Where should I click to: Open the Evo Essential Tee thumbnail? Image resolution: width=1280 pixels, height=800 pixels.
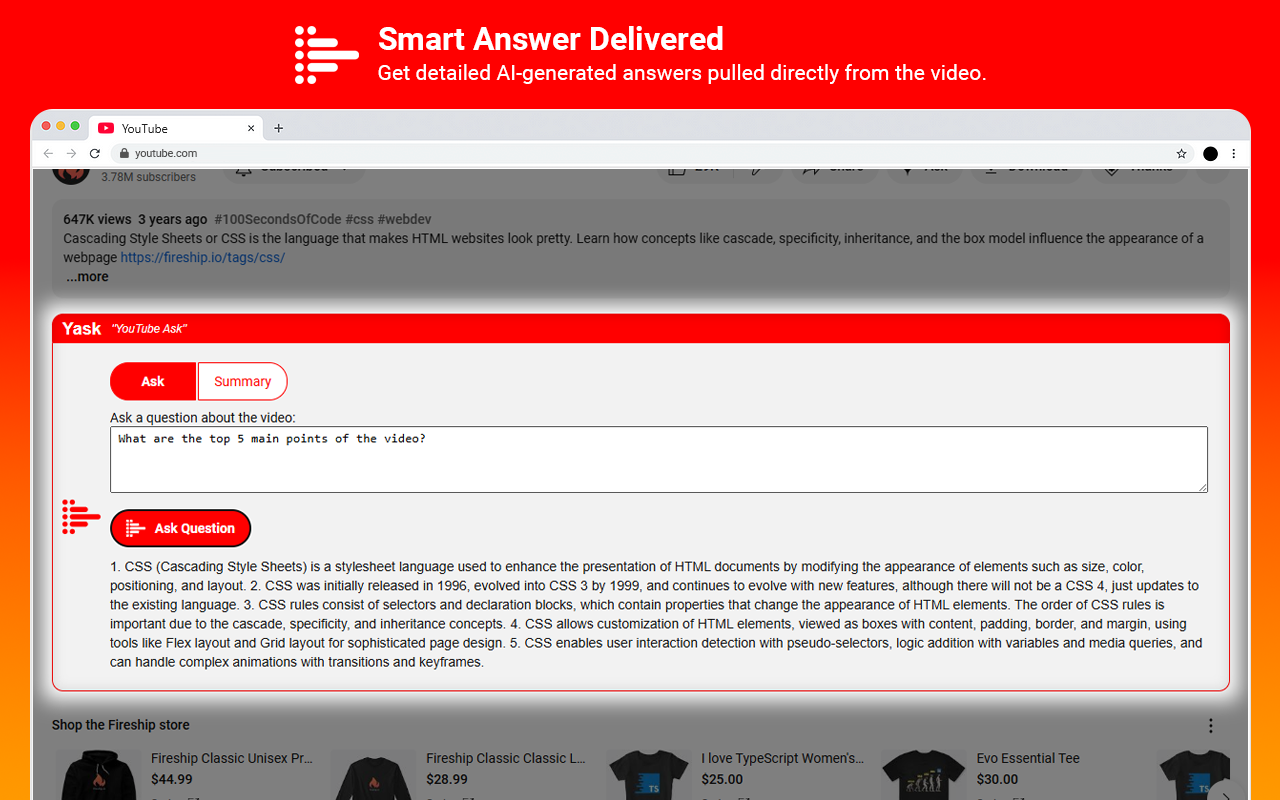click(923, 775)
